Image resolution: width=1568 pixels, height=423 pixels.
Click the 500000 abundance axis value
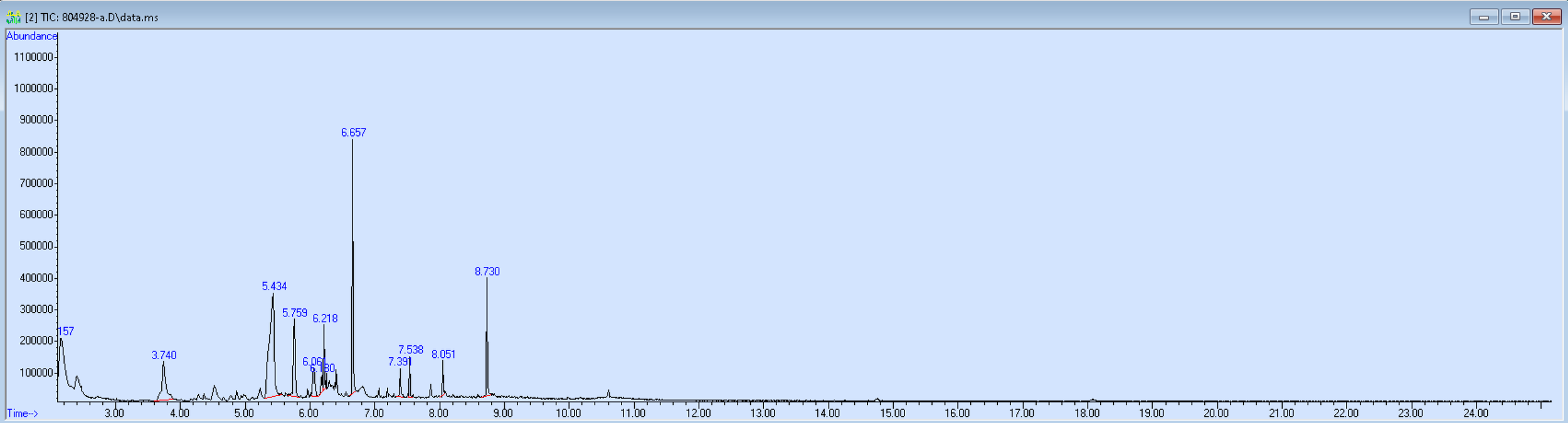(36, 246)
